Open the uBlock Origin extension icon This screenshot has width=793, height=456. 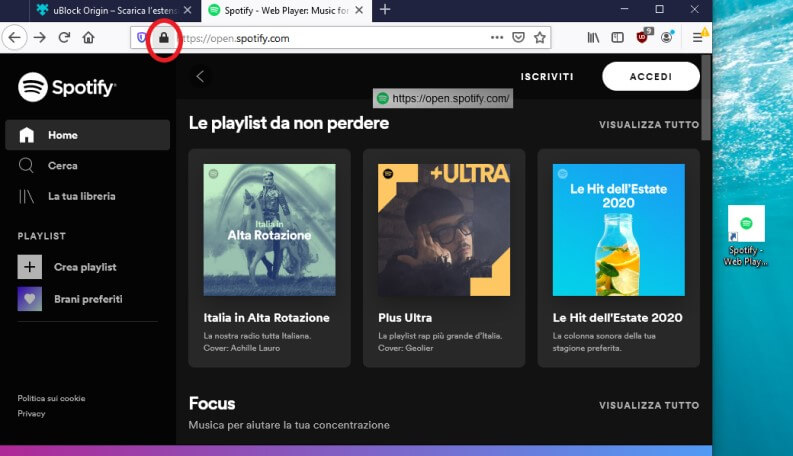point(642,37)
